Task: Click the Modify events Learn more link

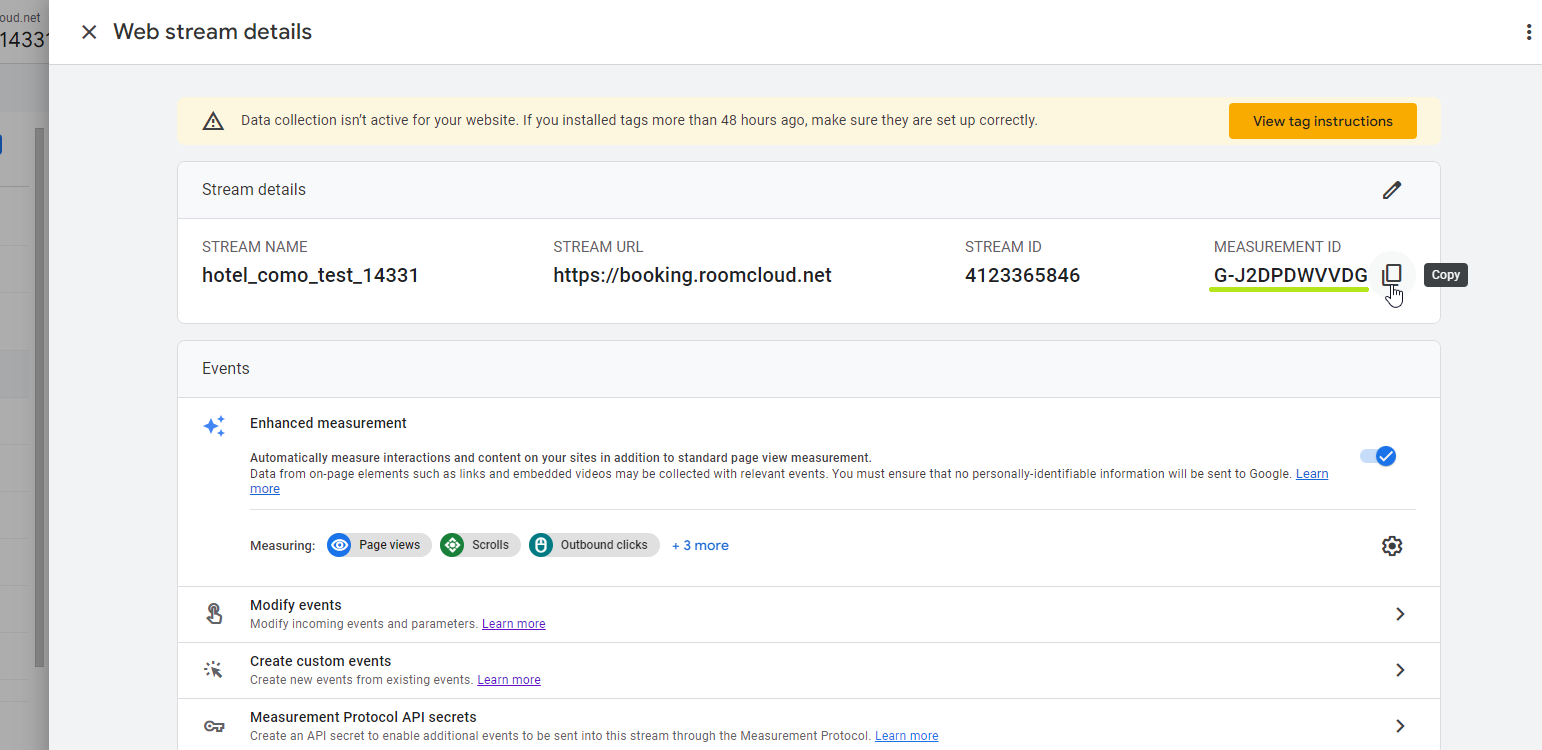Action: pyautogui.click(x=513, y=623)
